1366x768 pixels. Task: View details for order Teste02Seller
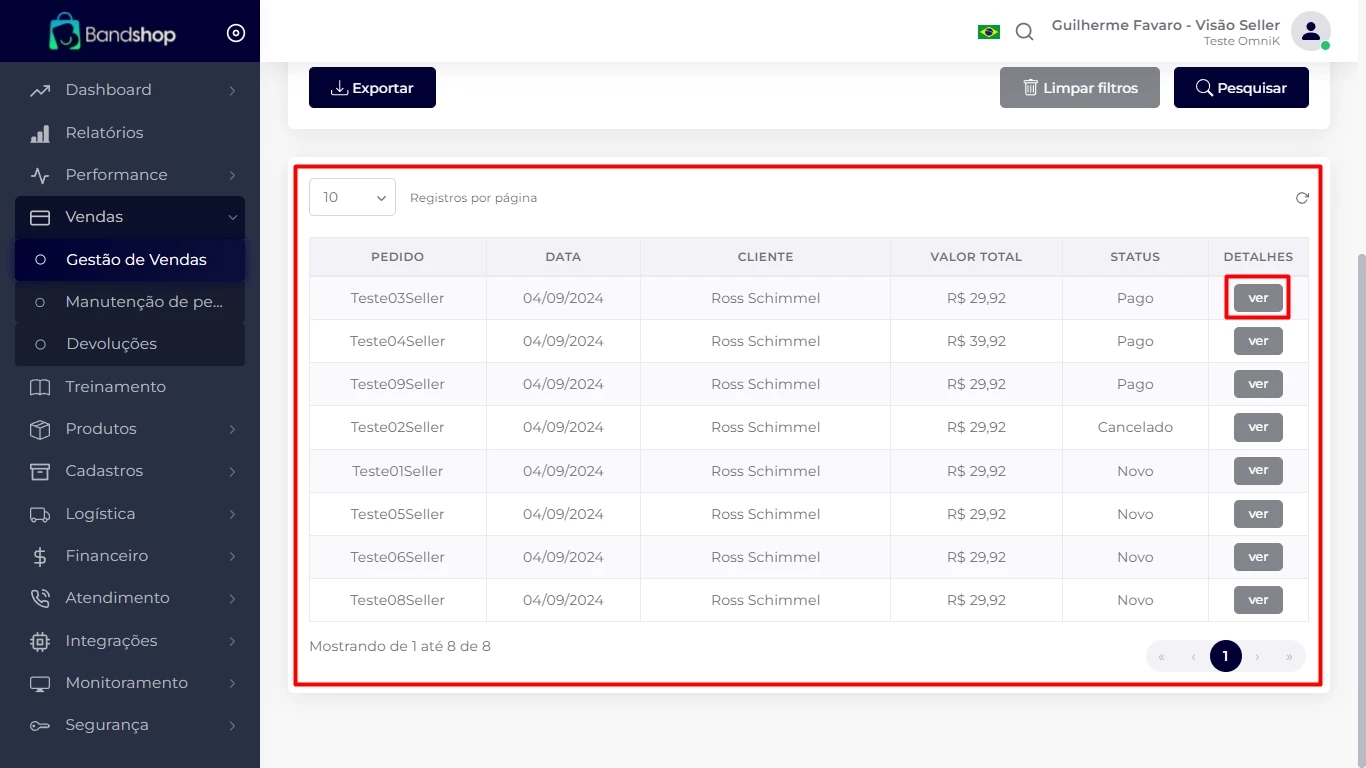(1258, 427)
